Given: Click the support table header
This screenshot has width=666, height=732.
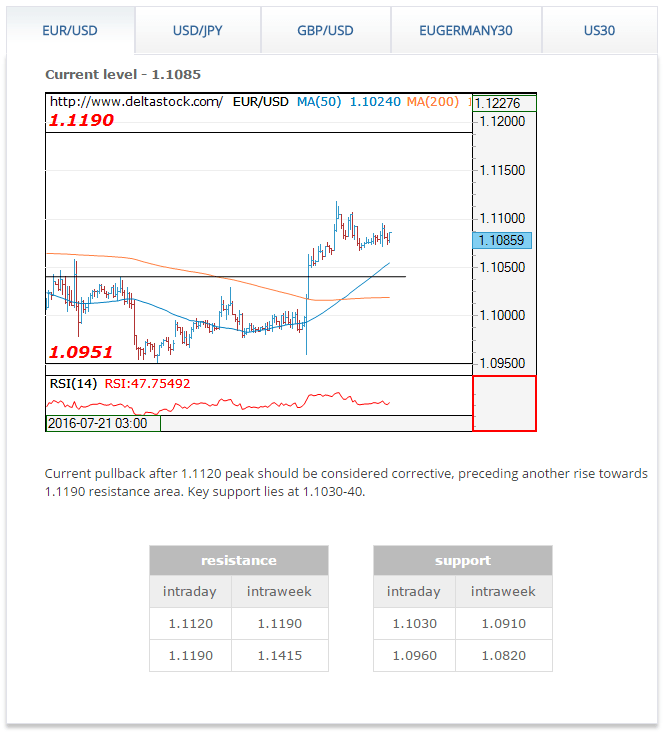Looking at the screenshot, I should [x=463, y=560].
